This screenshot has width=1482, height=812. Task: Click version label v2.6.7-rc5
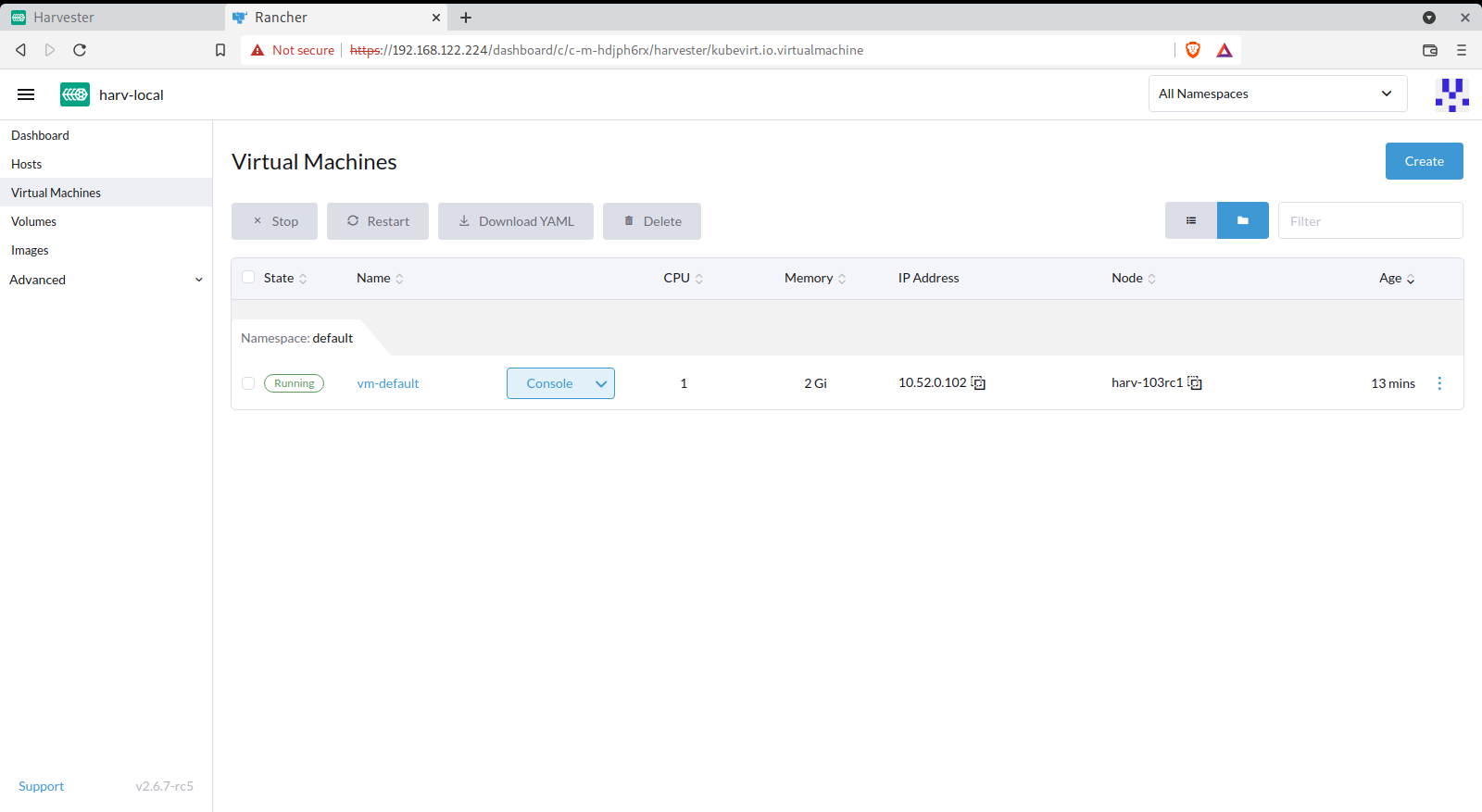[165, 786]
